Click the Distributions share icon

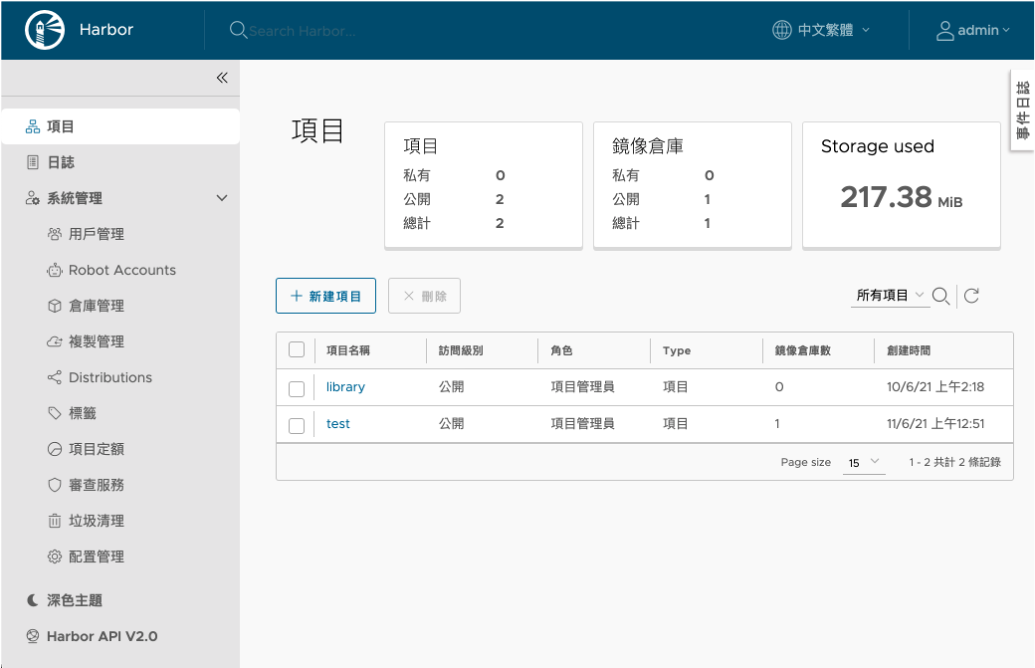[x=54, y=378]
